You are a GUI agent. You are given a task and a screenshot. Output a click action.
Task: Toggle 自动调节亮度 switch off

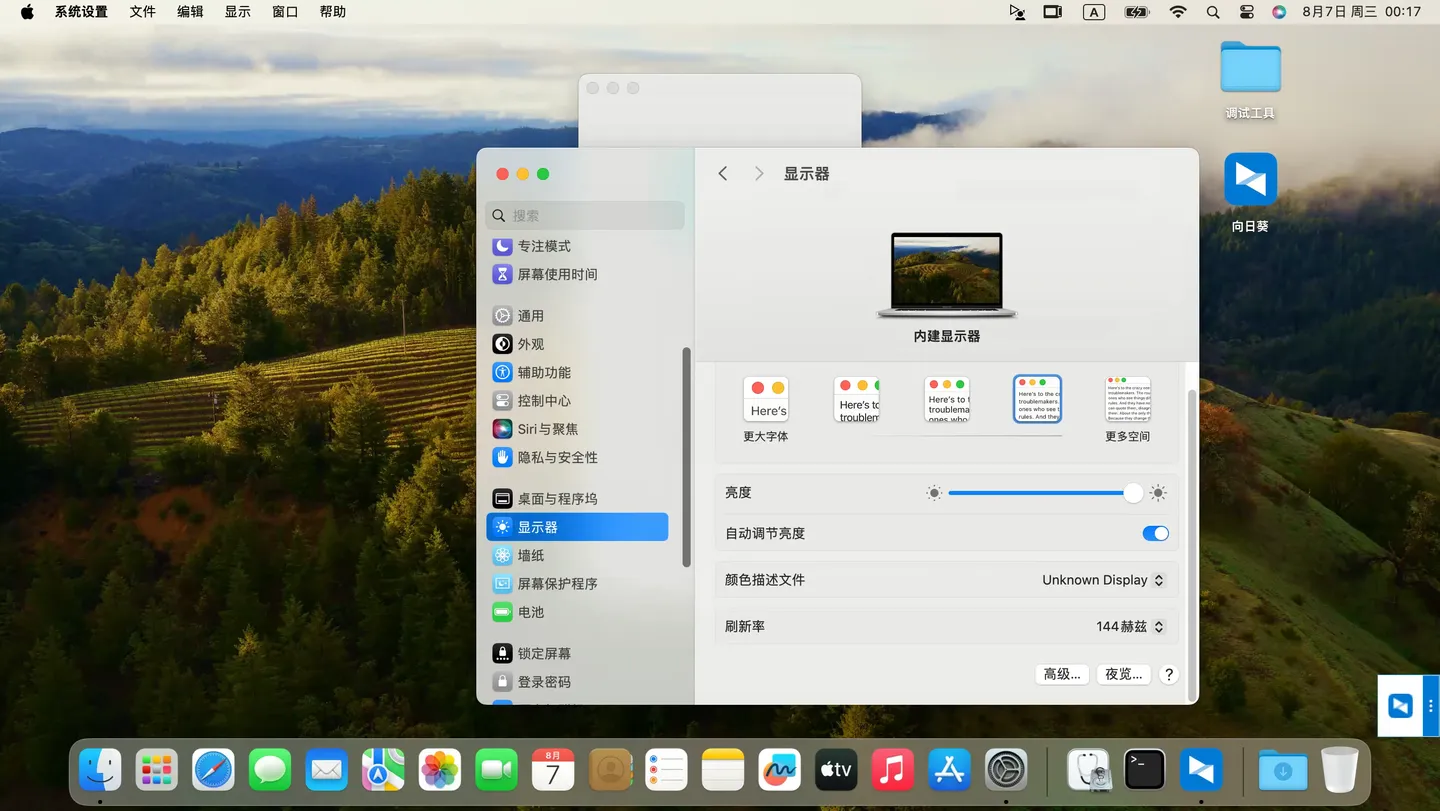(x=1155, y=534)
